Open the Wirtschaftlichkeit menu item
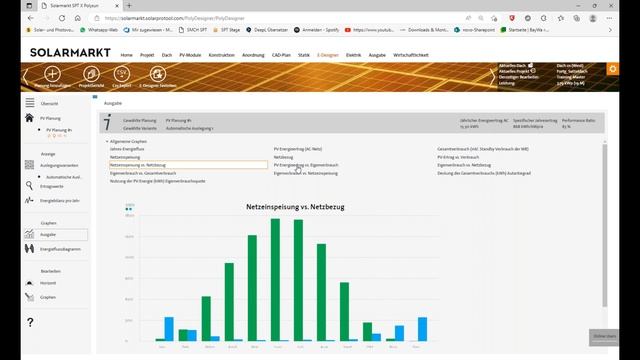 click(x=411, y=55)
